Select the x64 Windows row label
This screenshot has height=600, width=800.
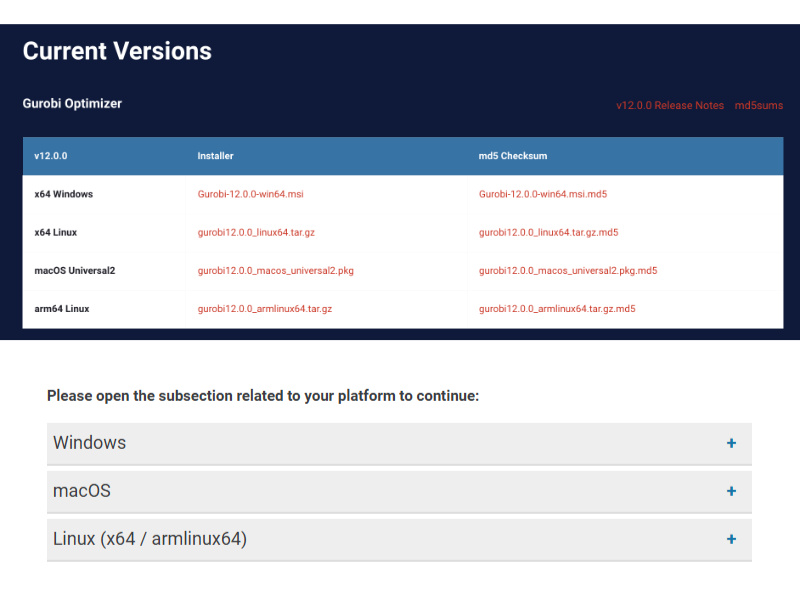click(64, 194)
